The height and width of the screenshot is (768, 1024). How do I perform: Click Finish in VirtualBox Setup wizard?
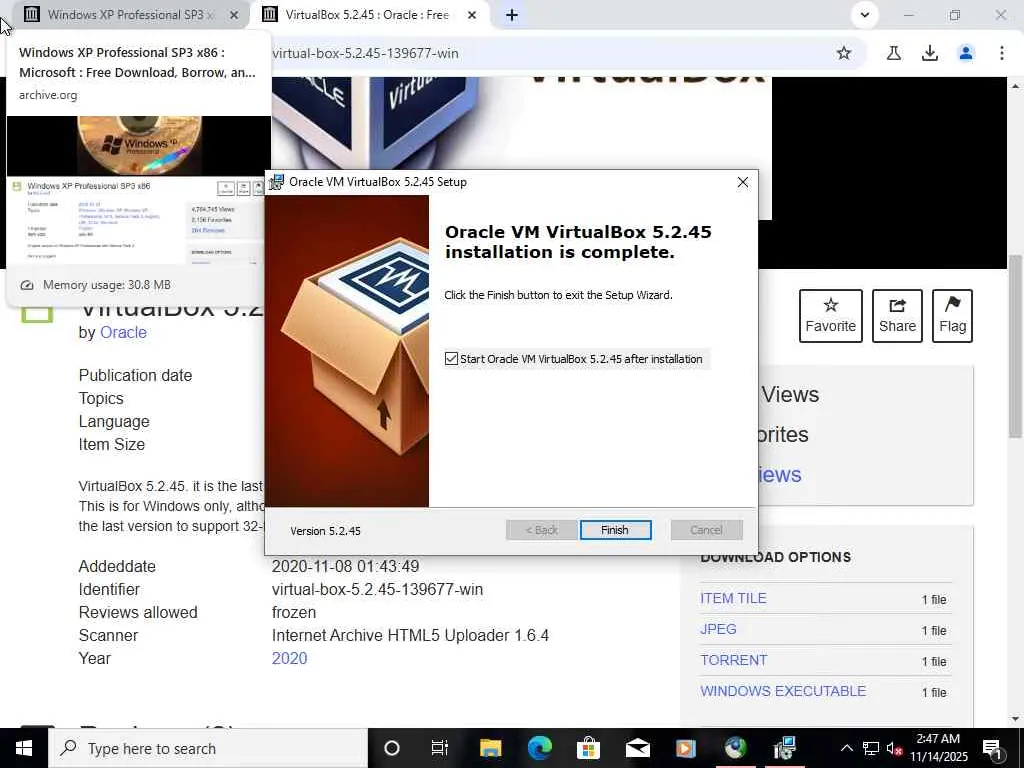pyautogui.click(x=615, y=530)
